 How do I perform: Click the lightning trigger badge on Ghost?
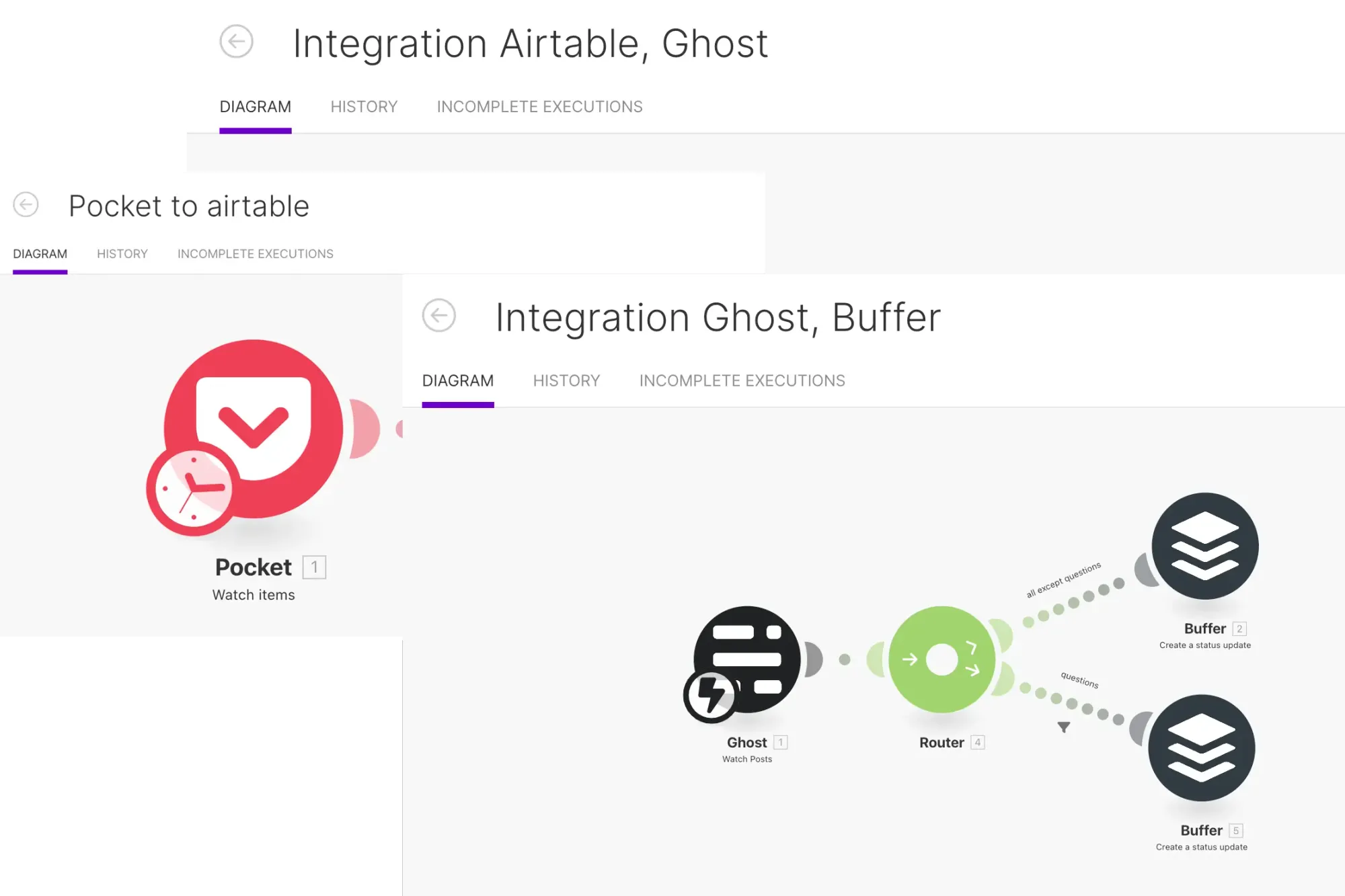[711, 696]
